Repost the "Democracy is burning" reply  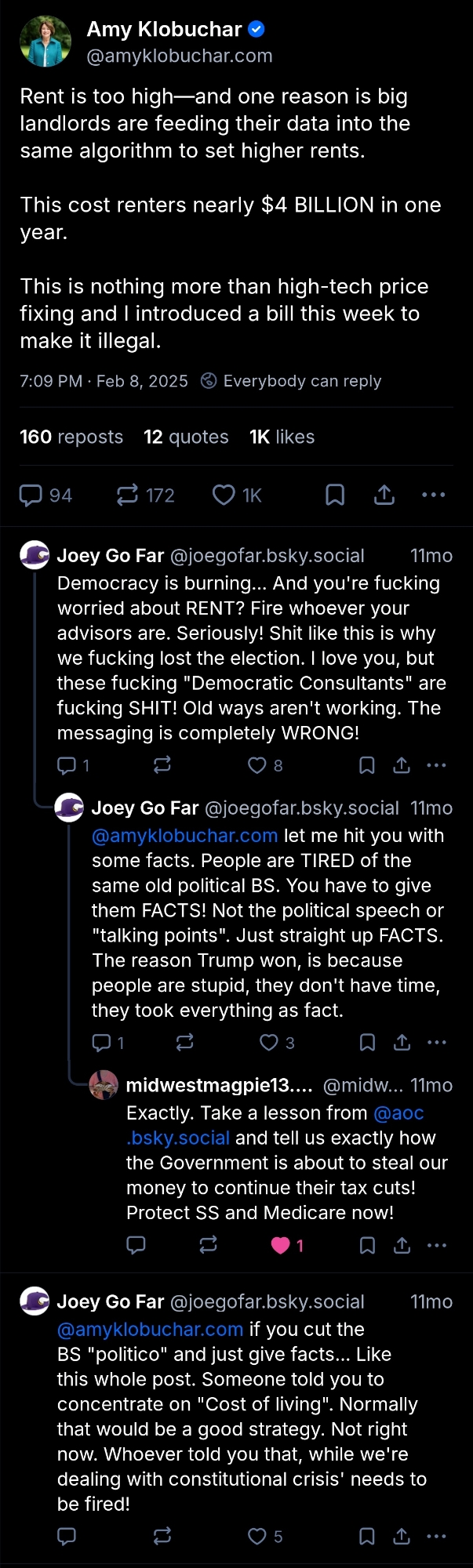[x=162, y=765]
